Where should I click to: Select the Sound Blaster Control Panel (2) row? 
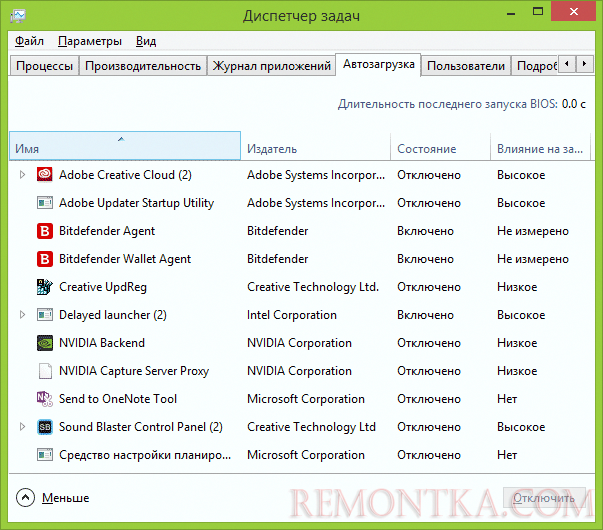pos(302,427)
